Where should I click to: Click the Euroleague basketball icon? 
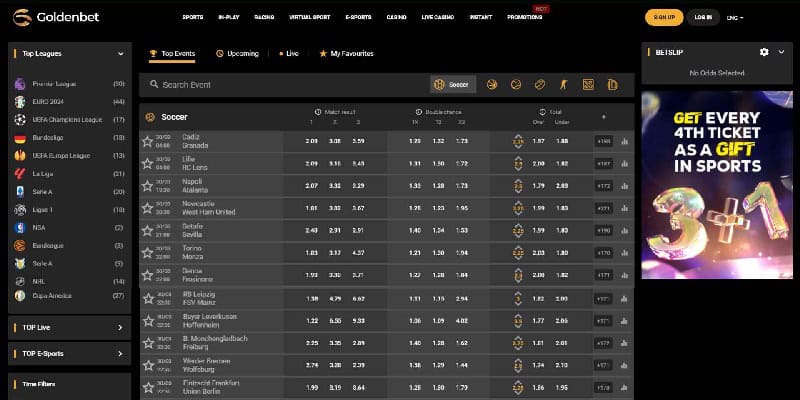(x=20, y=245)
